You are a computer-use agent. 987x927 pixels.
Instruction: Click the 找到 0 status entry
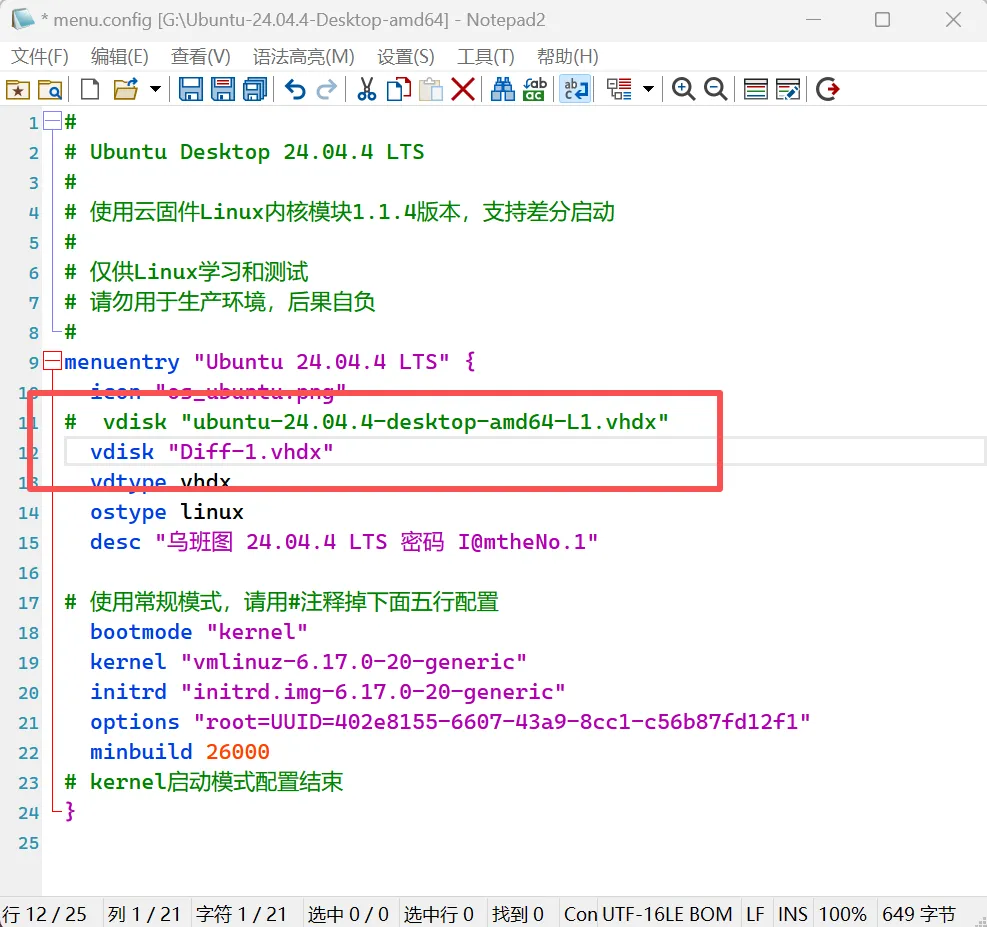pos(517,914)
